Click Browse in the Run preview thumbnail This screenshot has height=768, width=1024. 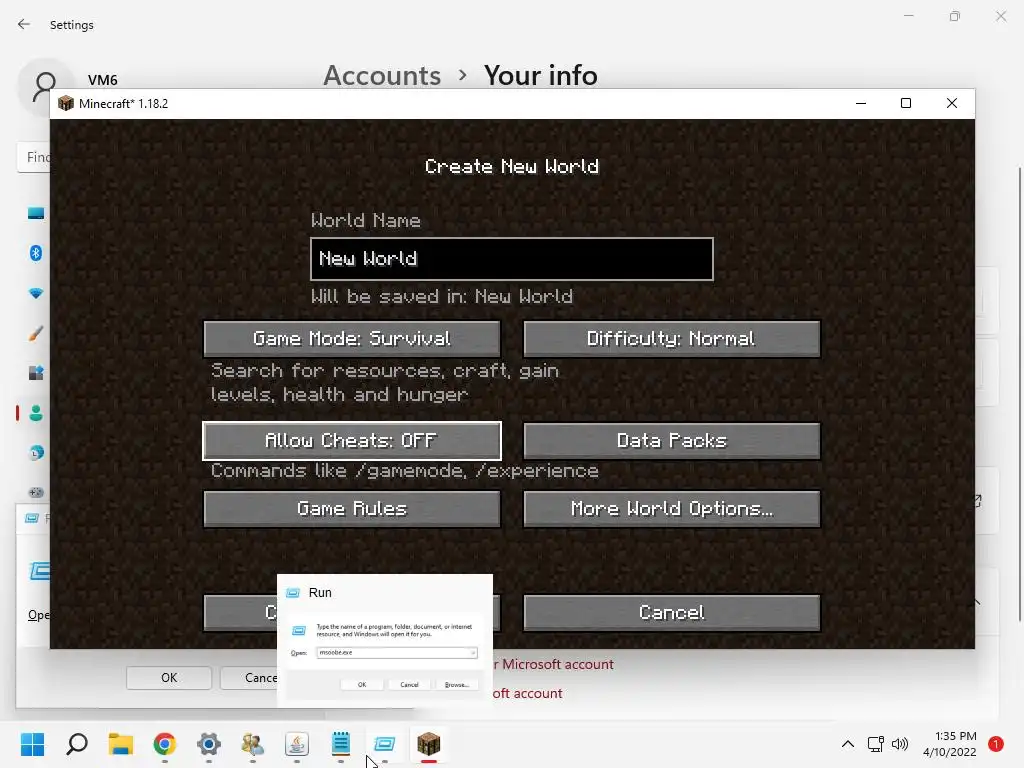pos(456,684)
